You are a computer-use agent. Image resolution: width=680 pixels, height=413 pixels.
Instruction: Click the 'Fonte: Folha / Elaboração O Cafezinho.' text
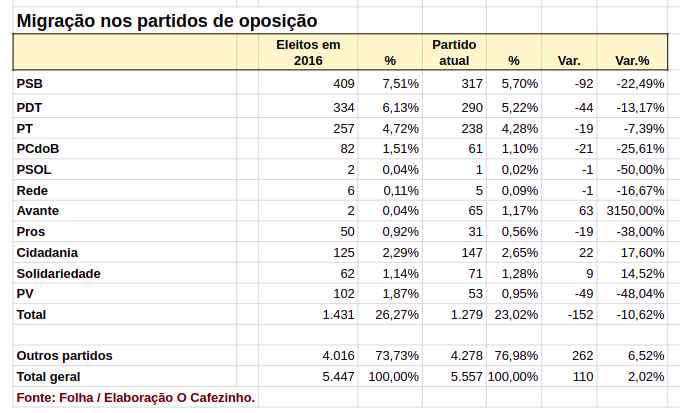136,397
